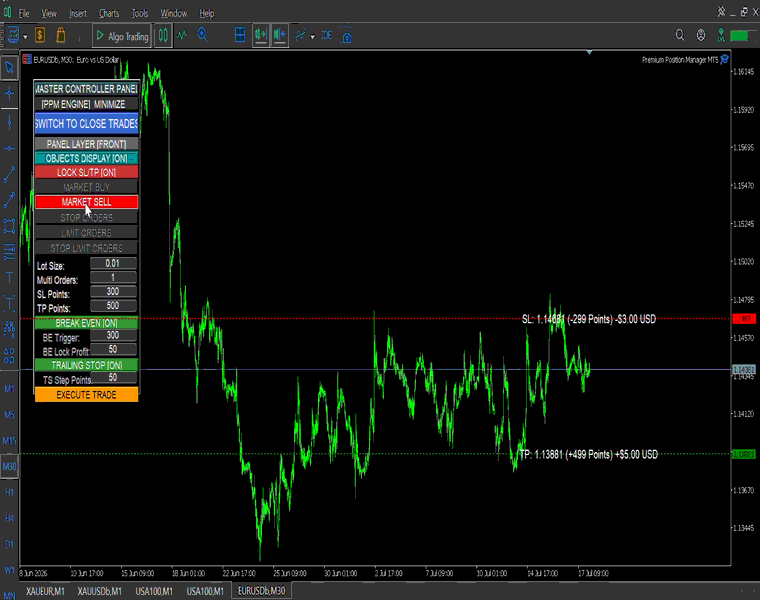Toggle BREAK EVEN [ON] button

86,323
